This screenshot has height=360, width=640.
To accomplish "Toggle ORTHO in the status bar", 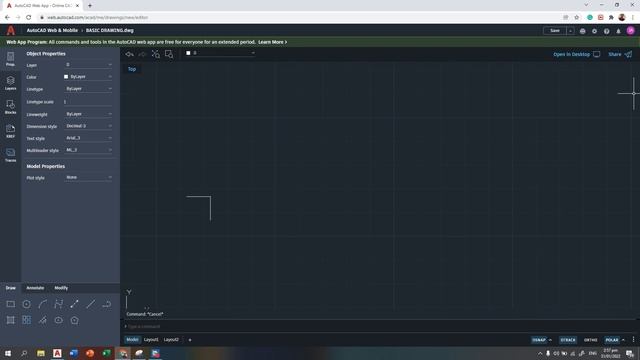I will (590, 340).
